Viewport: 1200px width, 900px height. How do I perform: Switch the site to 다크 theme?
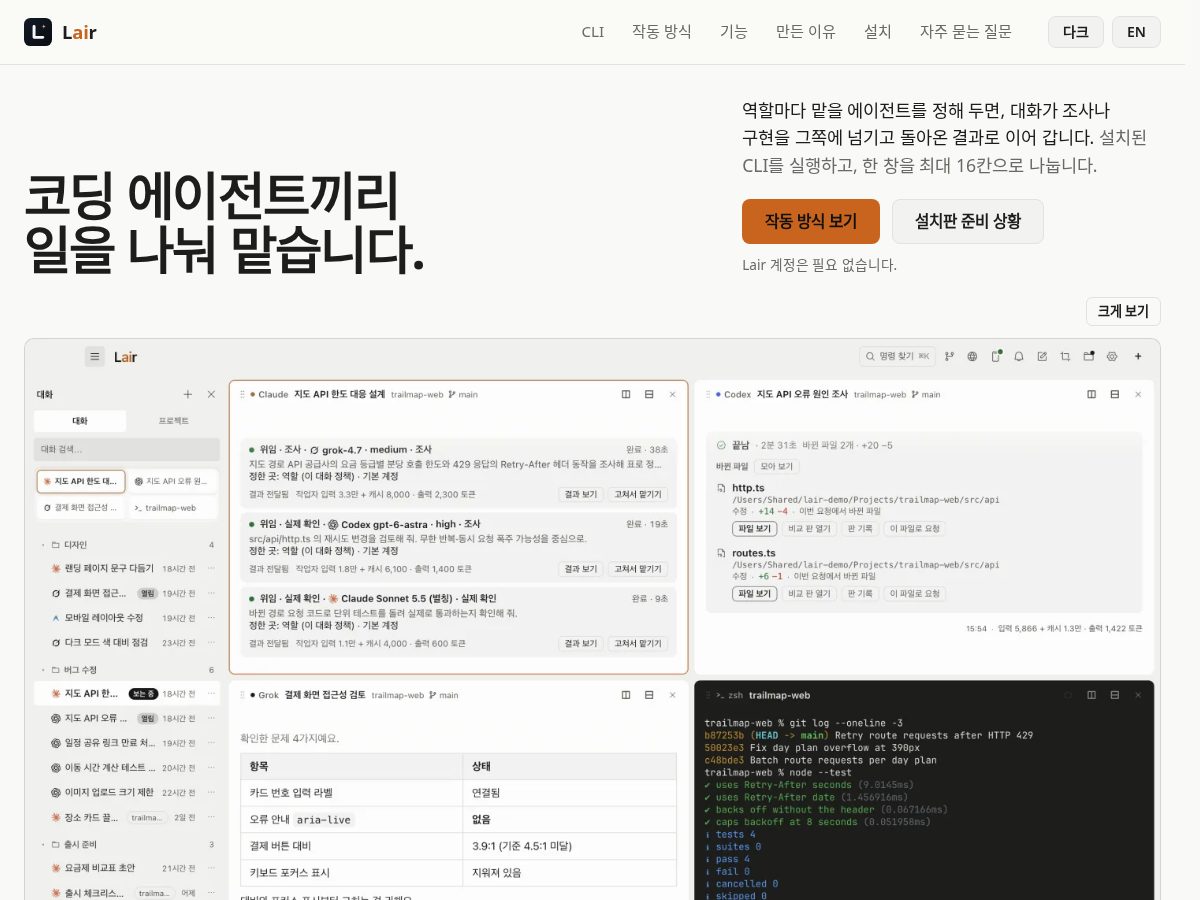pyautogui.click(x=1076, y=32)
